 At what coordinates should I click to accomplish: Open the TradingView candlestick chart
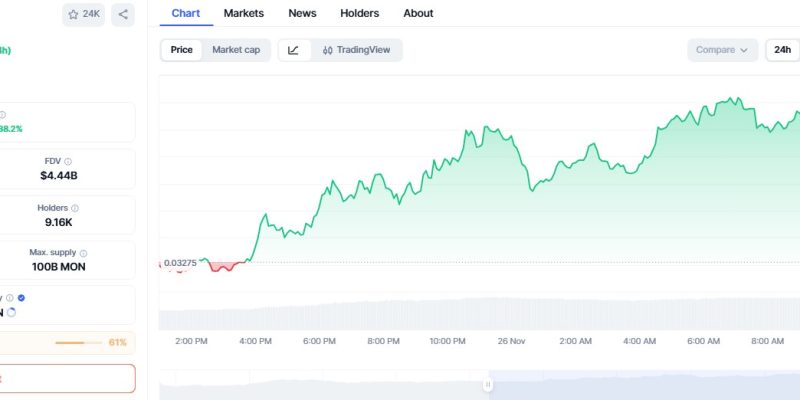pos(357,50)
